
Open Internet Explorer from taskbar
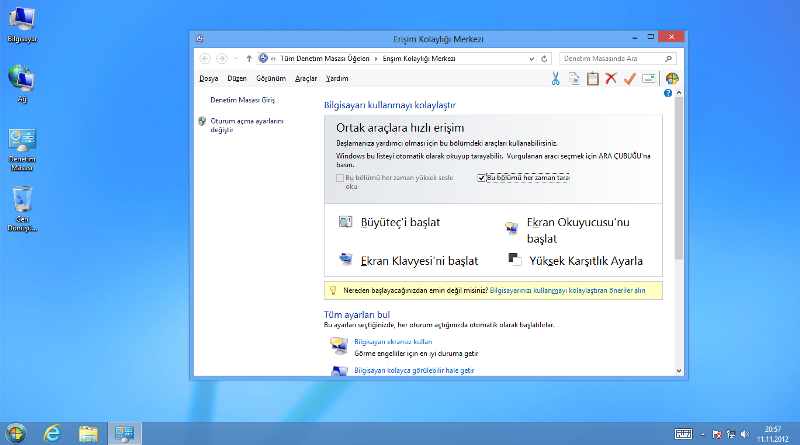[x=52, y=434]
